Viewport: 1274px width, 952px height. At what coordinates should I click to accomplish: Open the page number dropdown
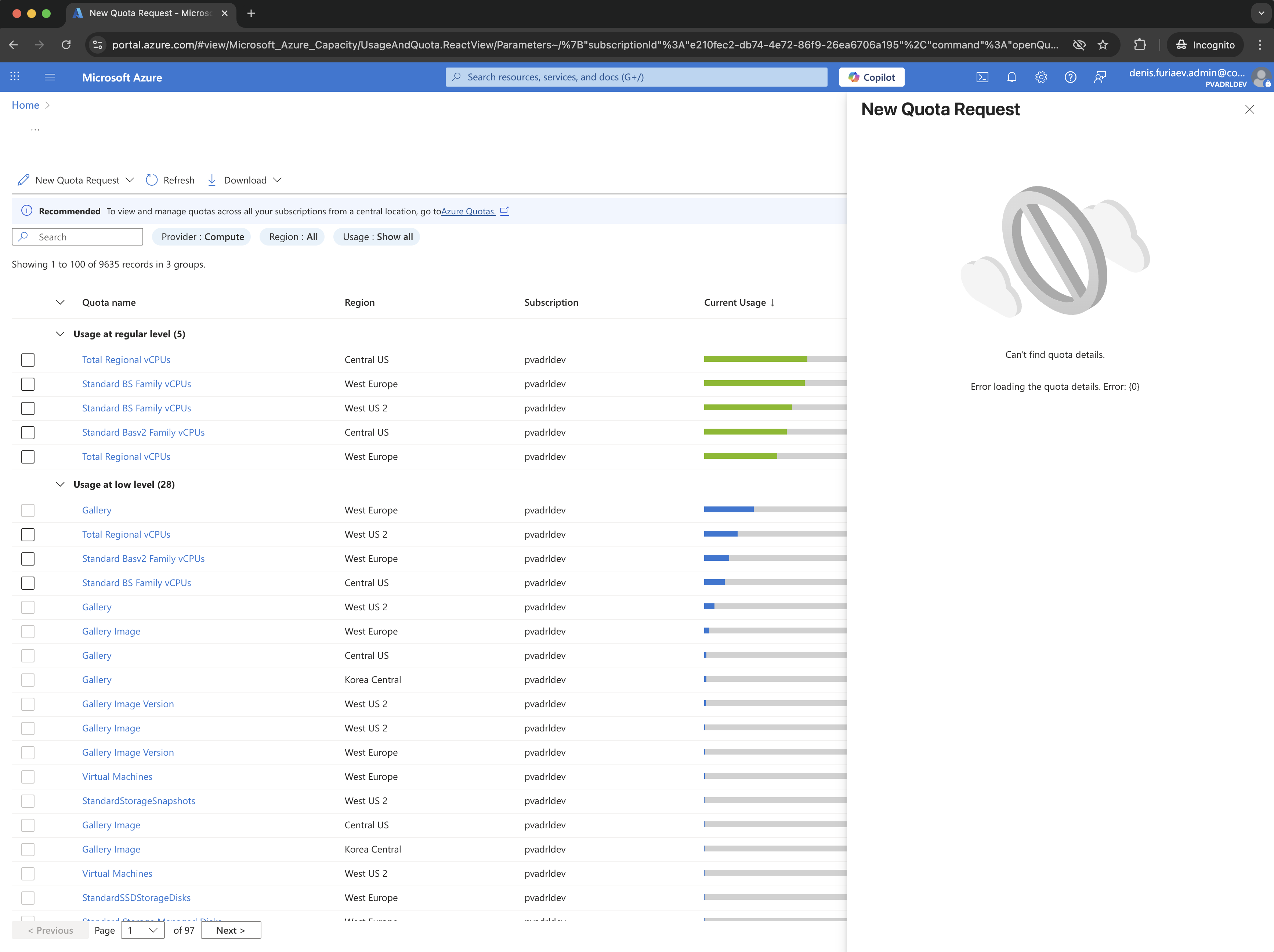tap(142, 930)
